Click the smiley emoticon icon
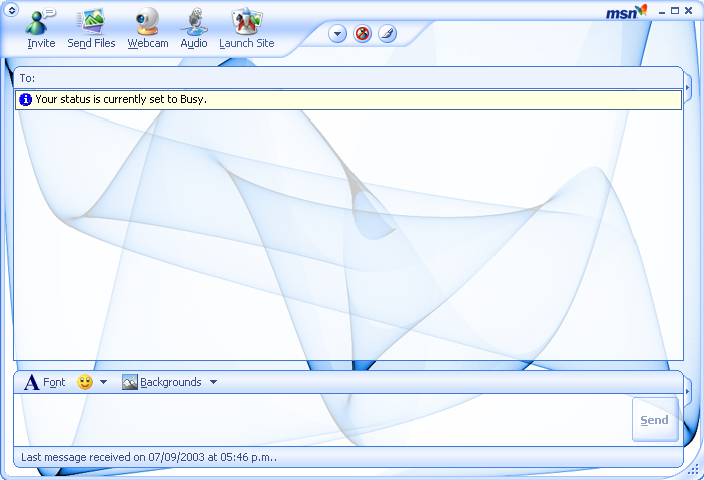The width and height of the screenshot is (704, 480). tap(85, 382)
